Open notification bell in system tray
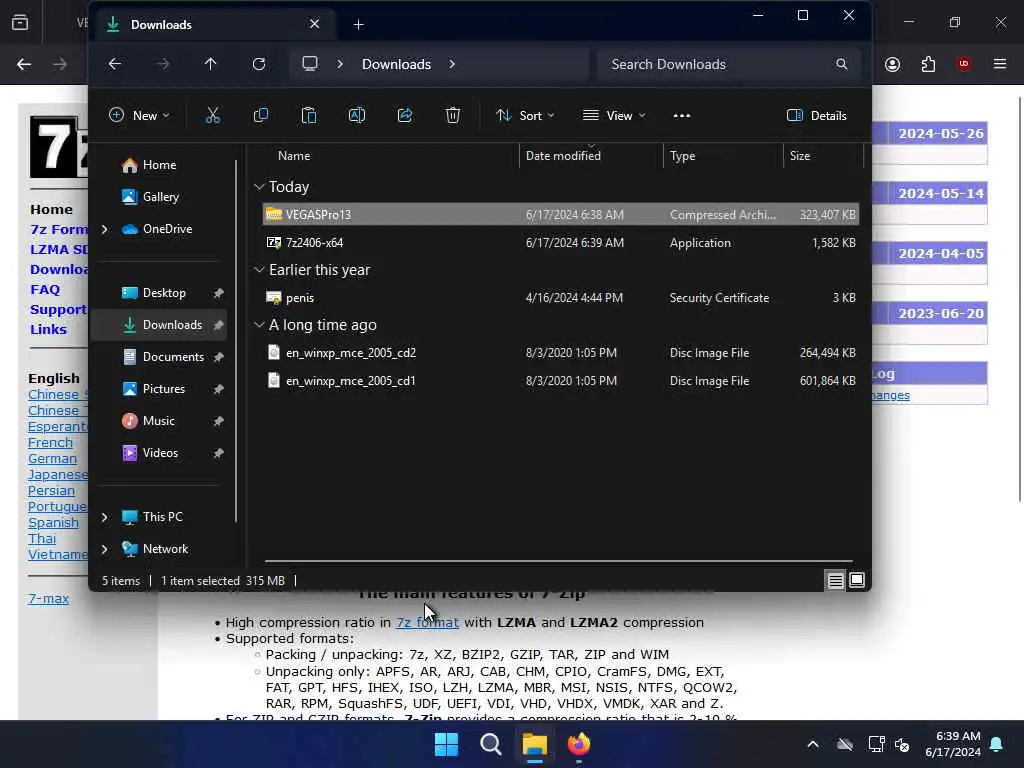Viewport: 1024px width, 768px height. 997,744
